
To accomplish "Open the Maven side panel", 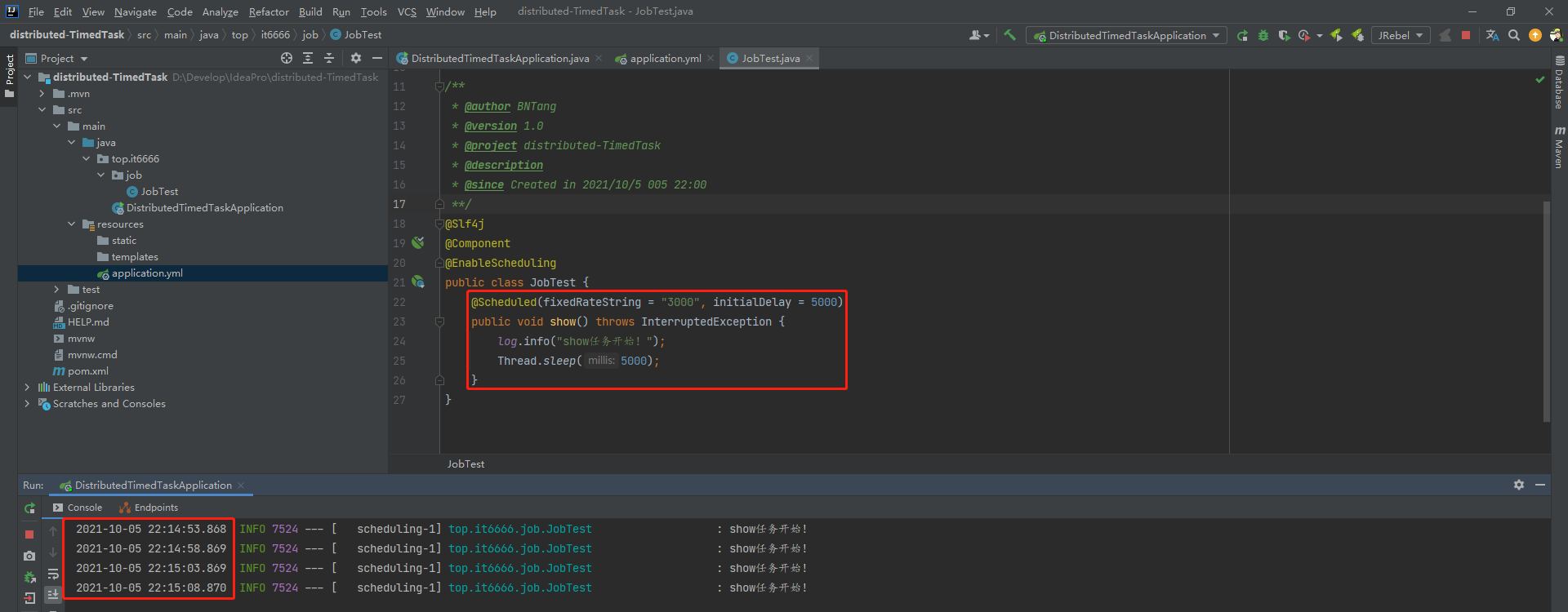I will [x=1559, y=148].
